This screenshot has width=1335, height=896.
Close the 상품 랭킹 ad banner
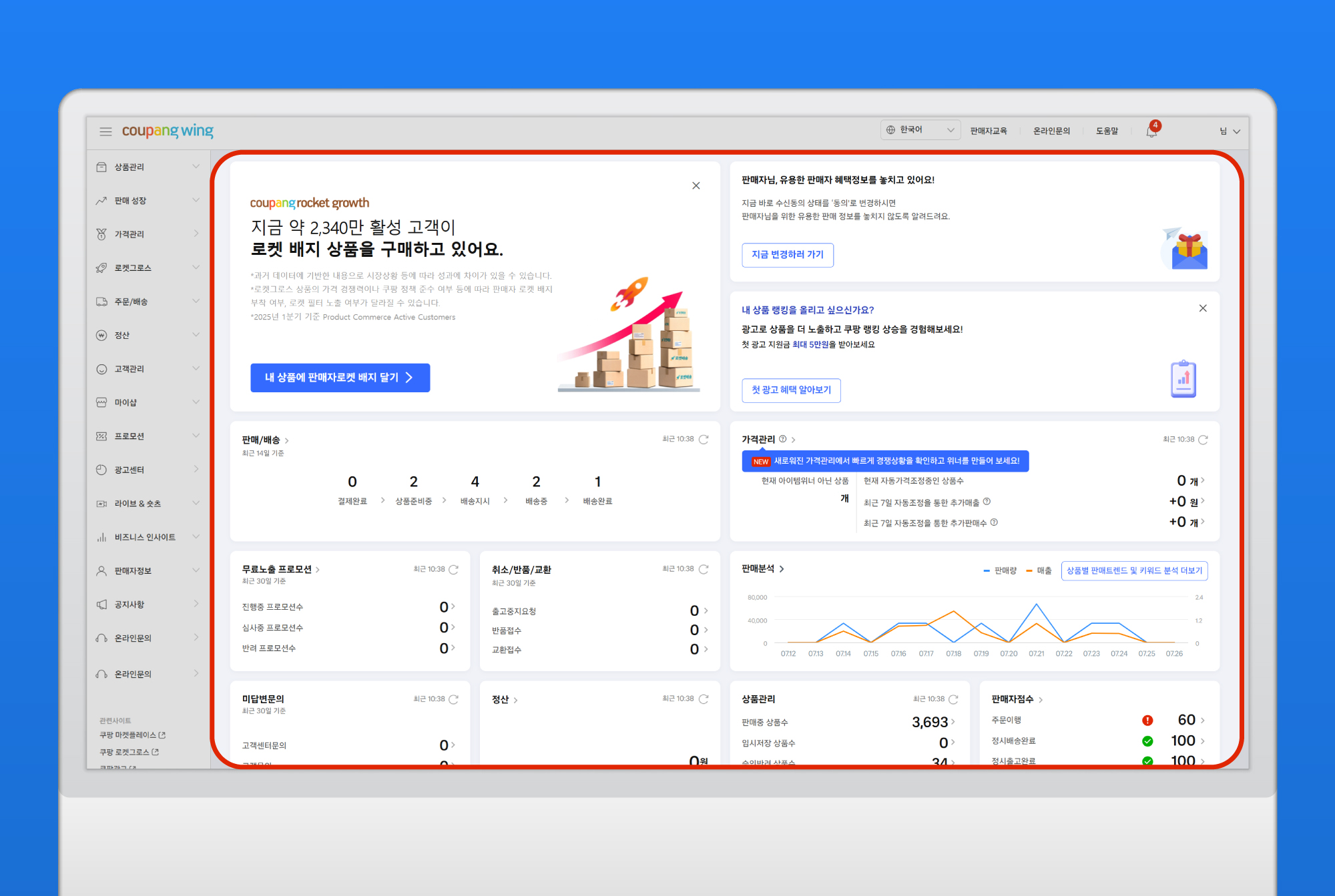pos(1203,308)
